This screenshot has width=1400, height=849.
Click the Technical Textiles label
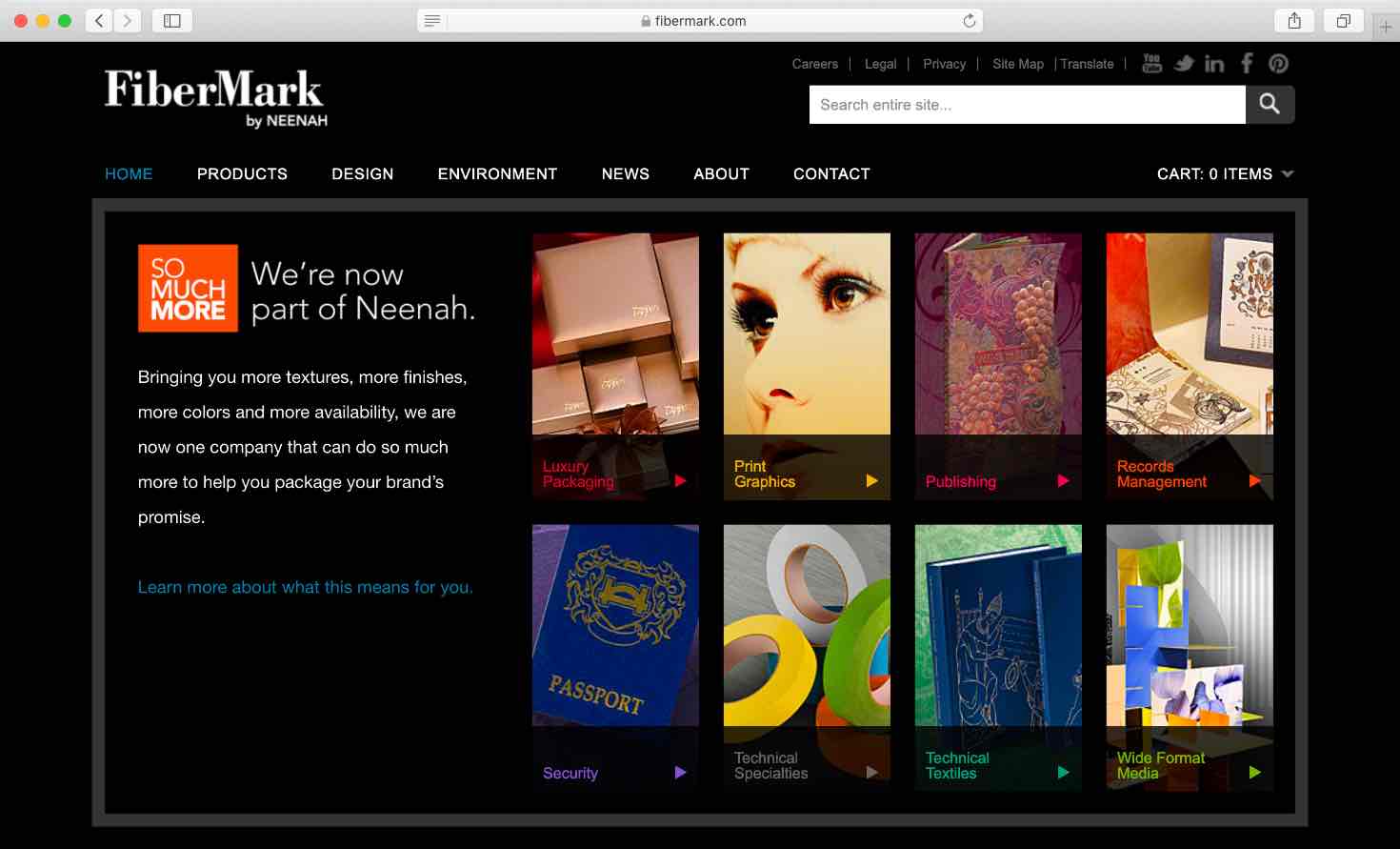coord(957,766)
